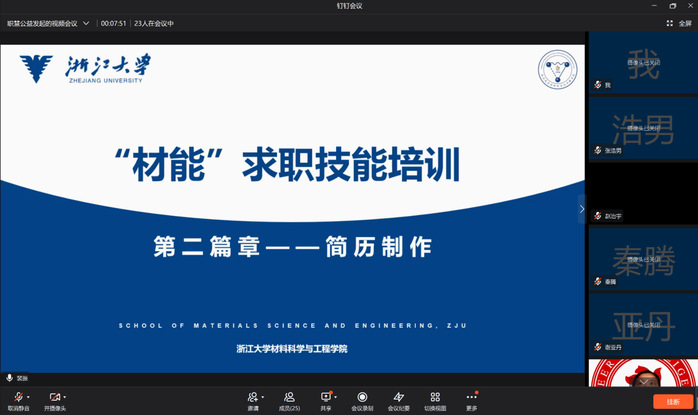The height and width of the screenshot is (415, 698).
Task: Click the switch view icon
Action: click(435, 397)
